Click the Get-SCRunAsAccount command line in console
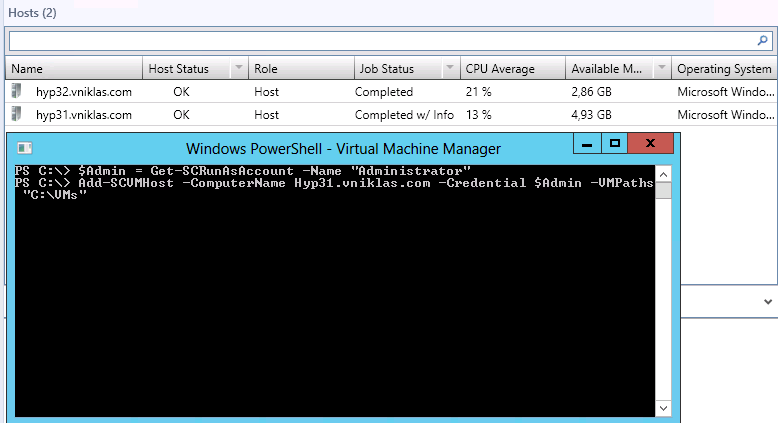 click(243, 171)
